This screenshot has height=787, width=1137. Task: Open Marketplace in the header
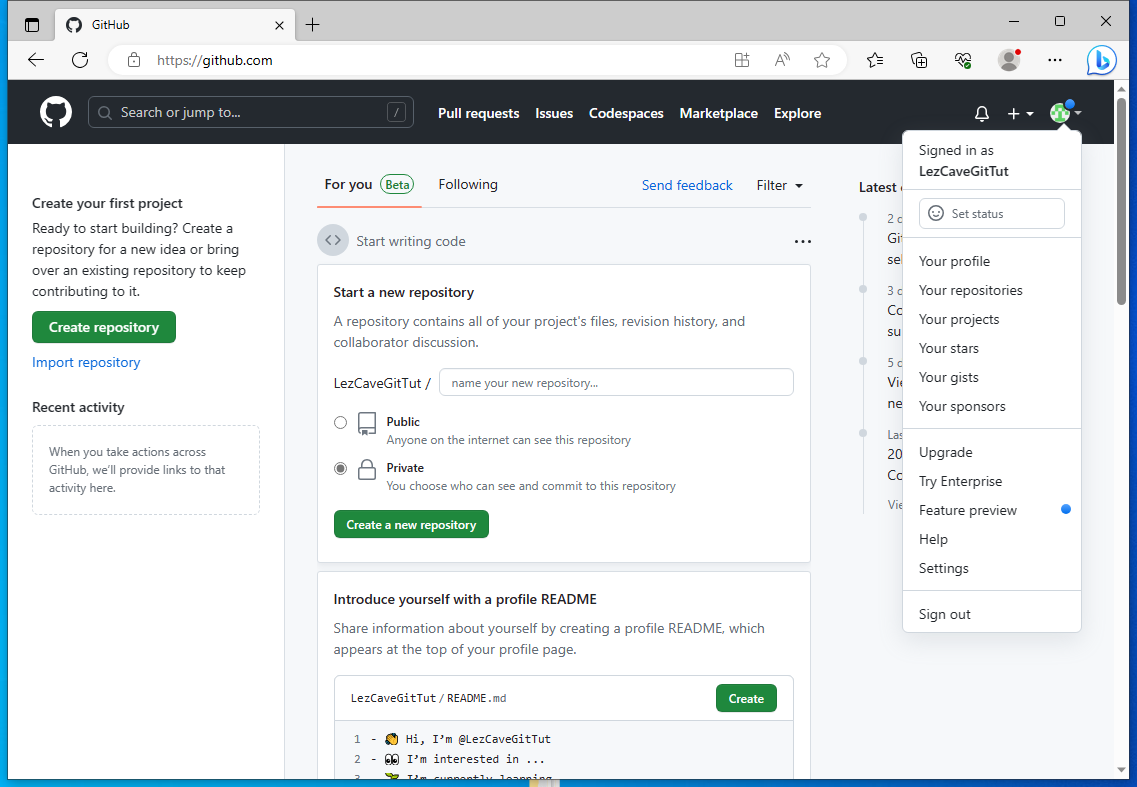click(719, 113)
